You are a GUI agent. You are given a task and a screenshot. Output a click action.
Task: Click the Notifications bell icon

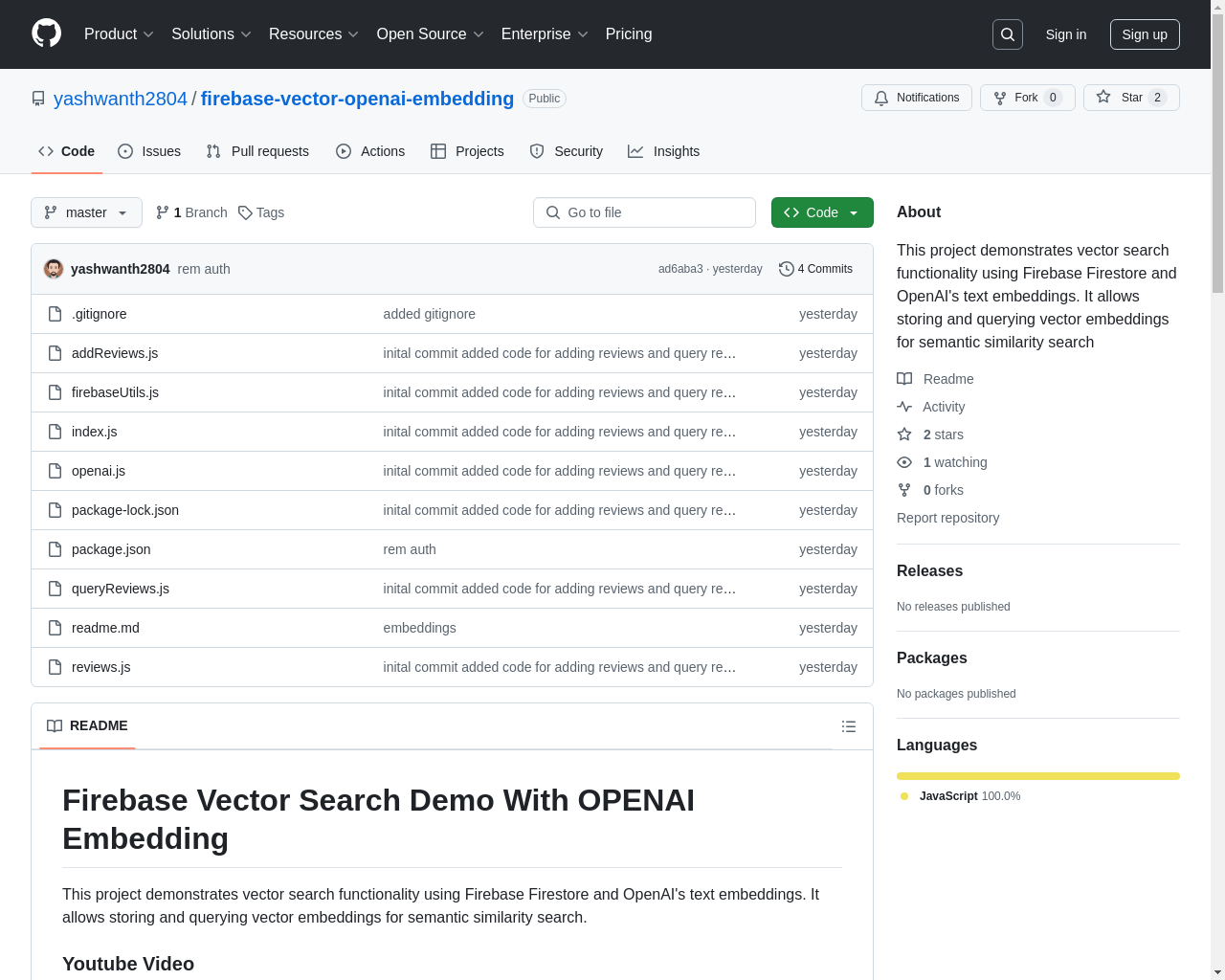(x=881, y=98)
